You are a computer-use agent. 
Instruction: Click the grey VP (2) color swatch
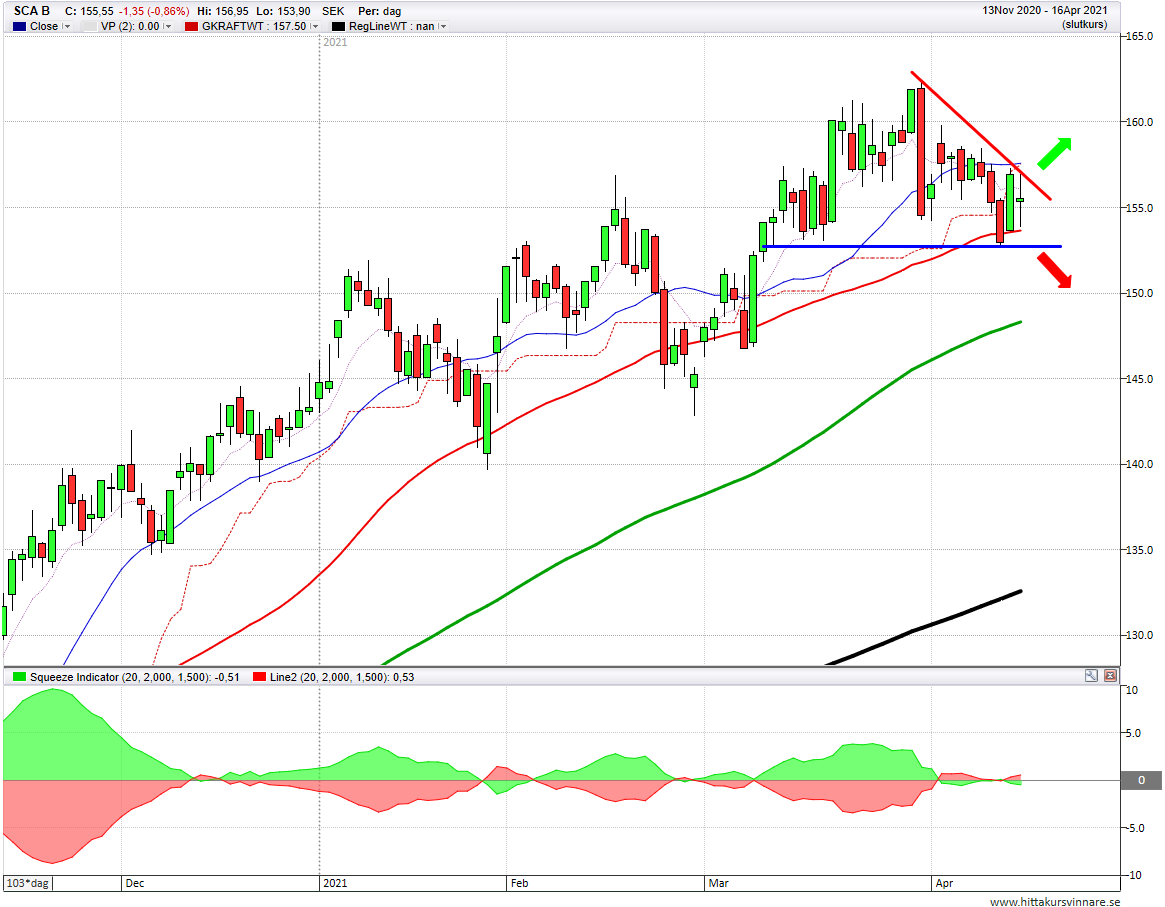pos(90,26)
